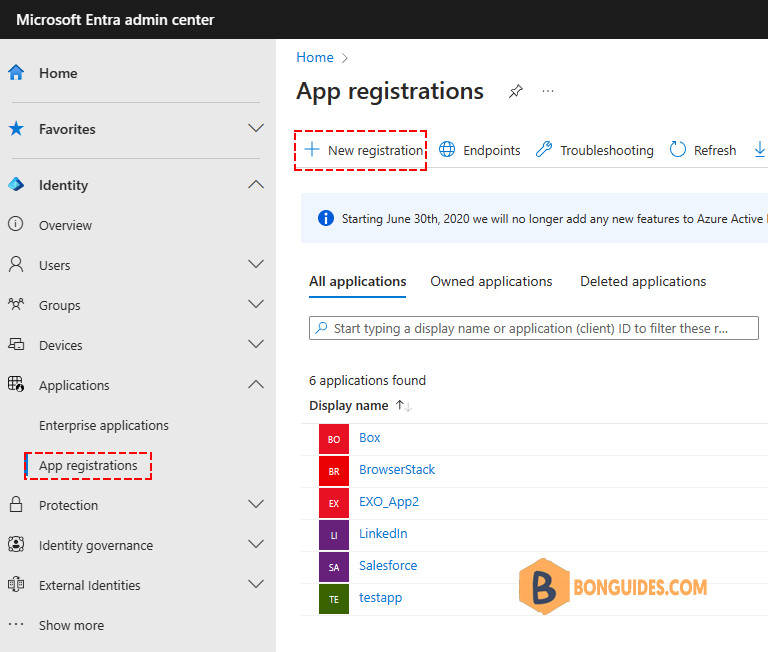Click the Groups people icon
The width and height of the screenshot is (768, 652).
point(16,304)
